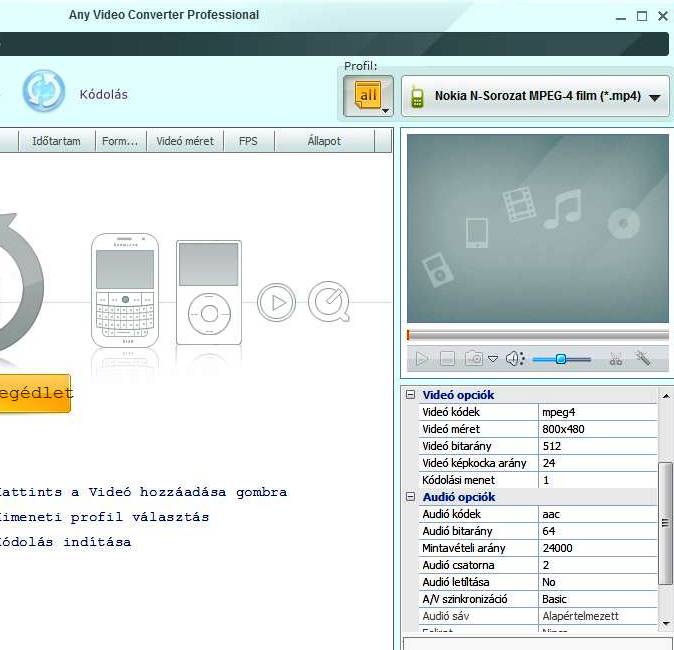The height and width of the screenshot is (650, 674).
Task: Edit Videó méret value 800x480
Action: [x=598, y=429]
